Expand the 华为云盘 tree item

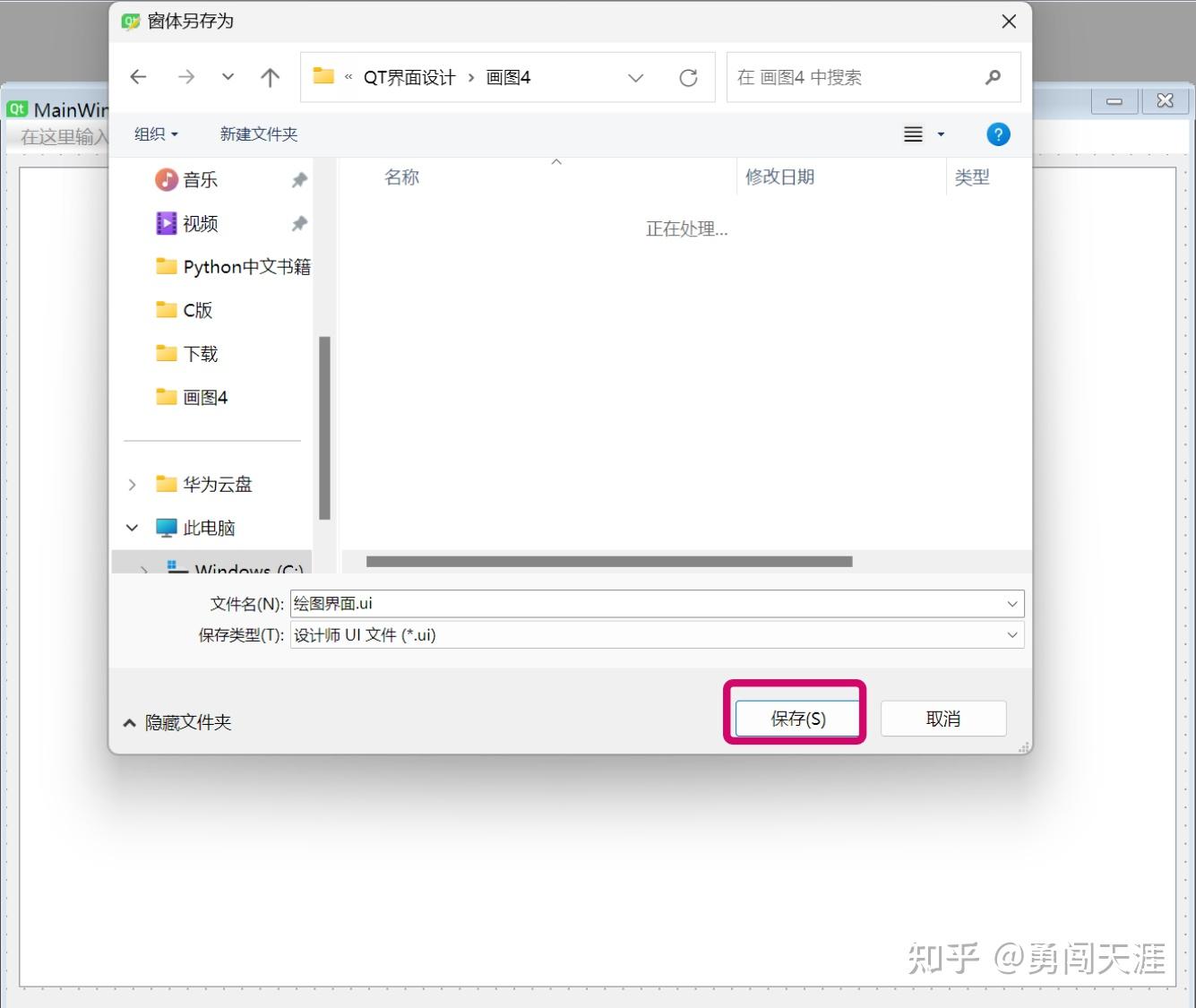click(132, 484)
